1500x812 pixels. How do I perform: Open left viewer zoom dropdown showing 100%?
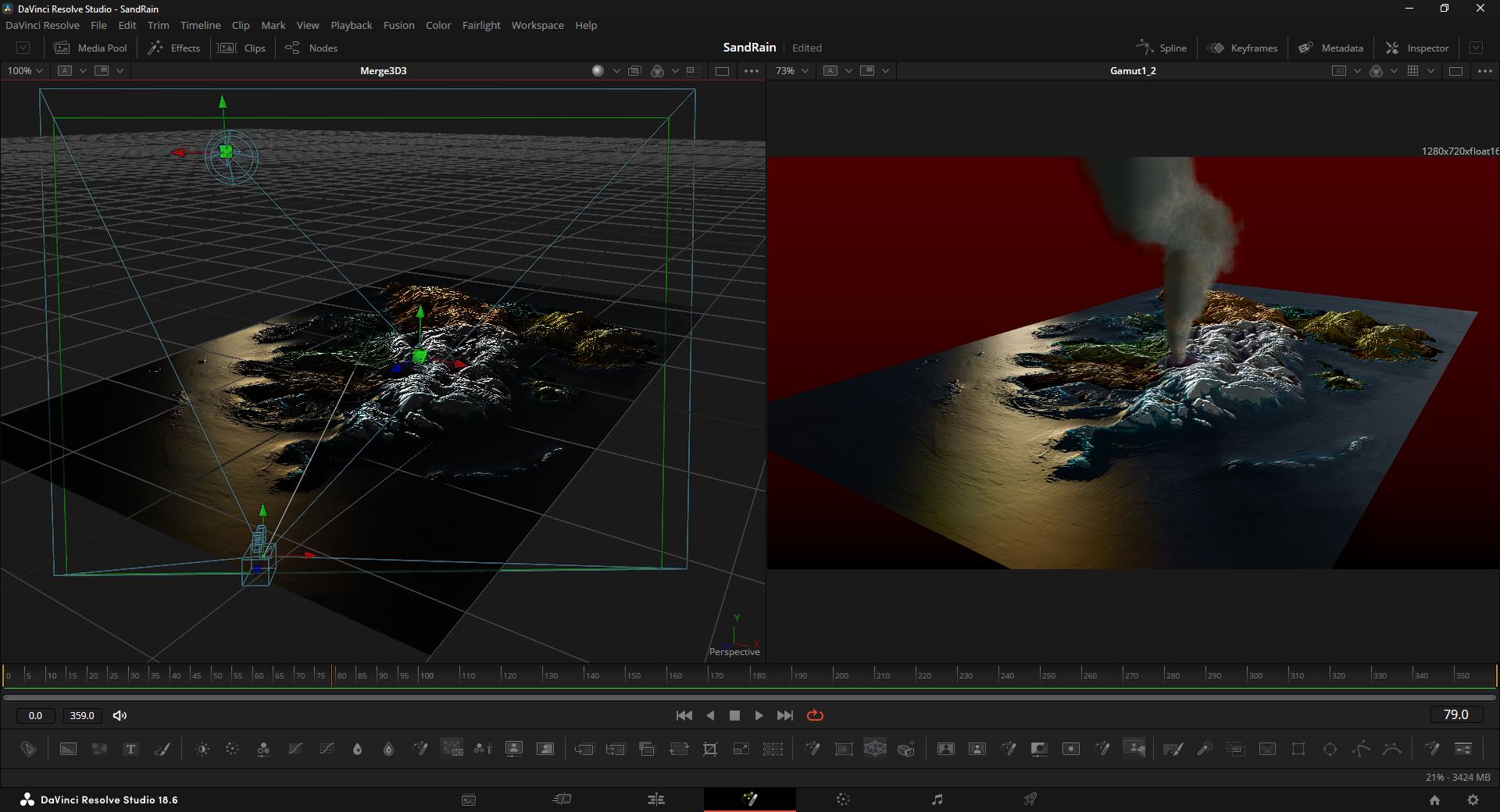click(x=26, y=70)
